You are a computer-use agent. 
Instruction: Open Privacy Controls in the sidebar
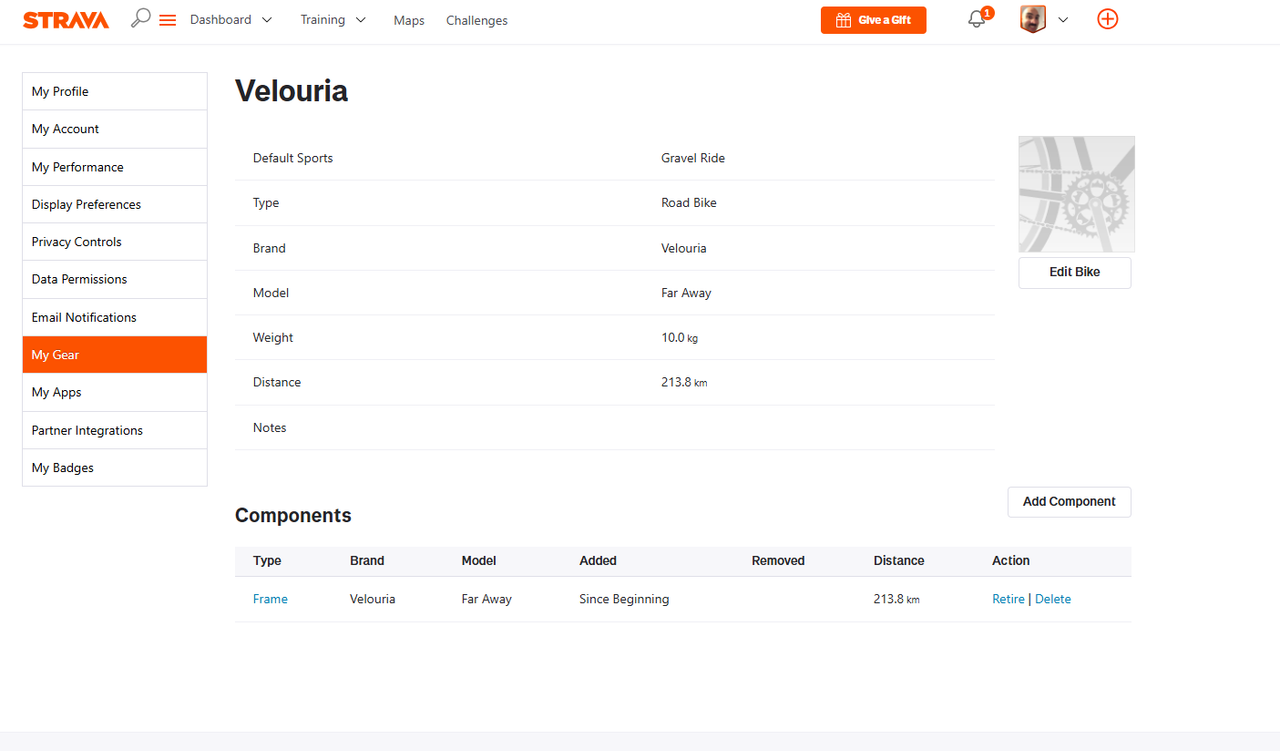click(x=115, y=242)
